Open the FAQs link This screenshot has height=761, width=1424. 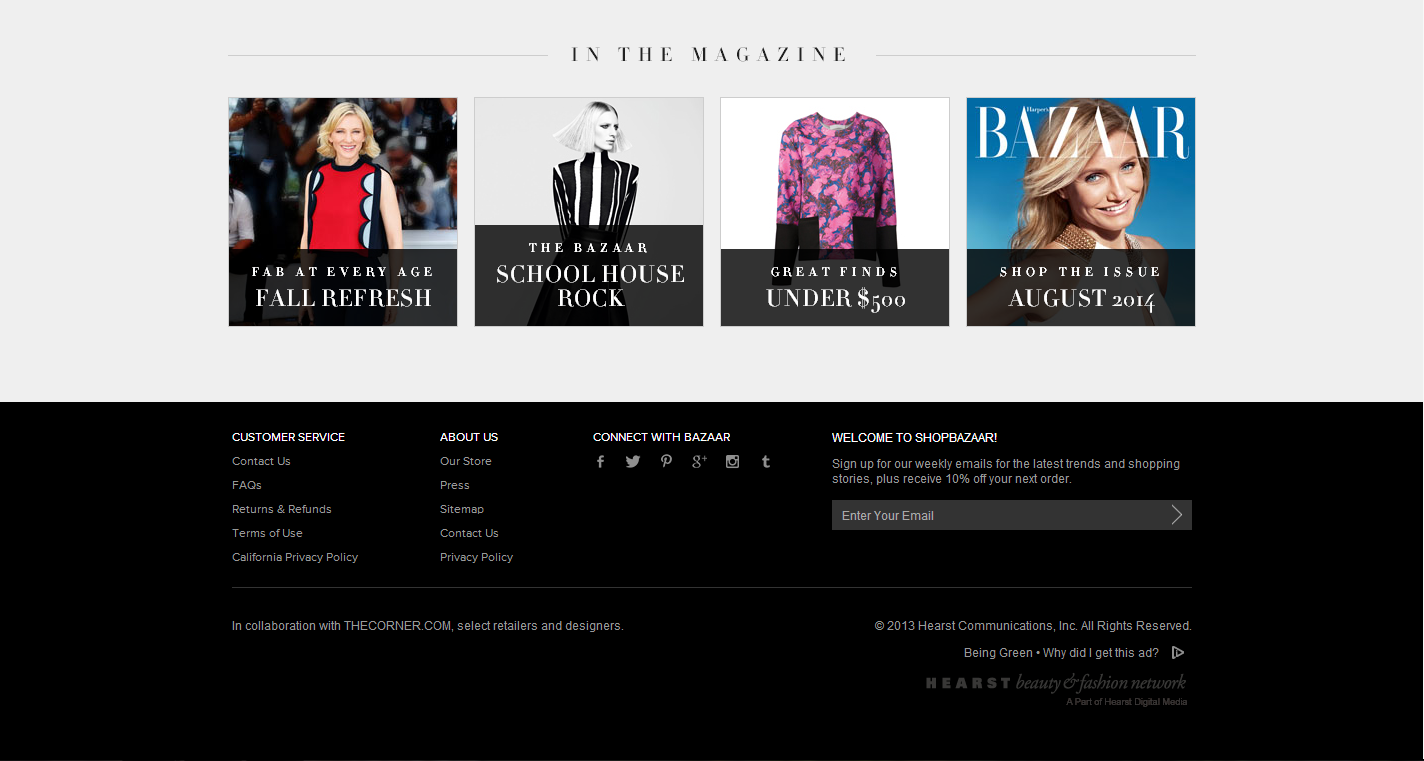[x=247, y=485]
